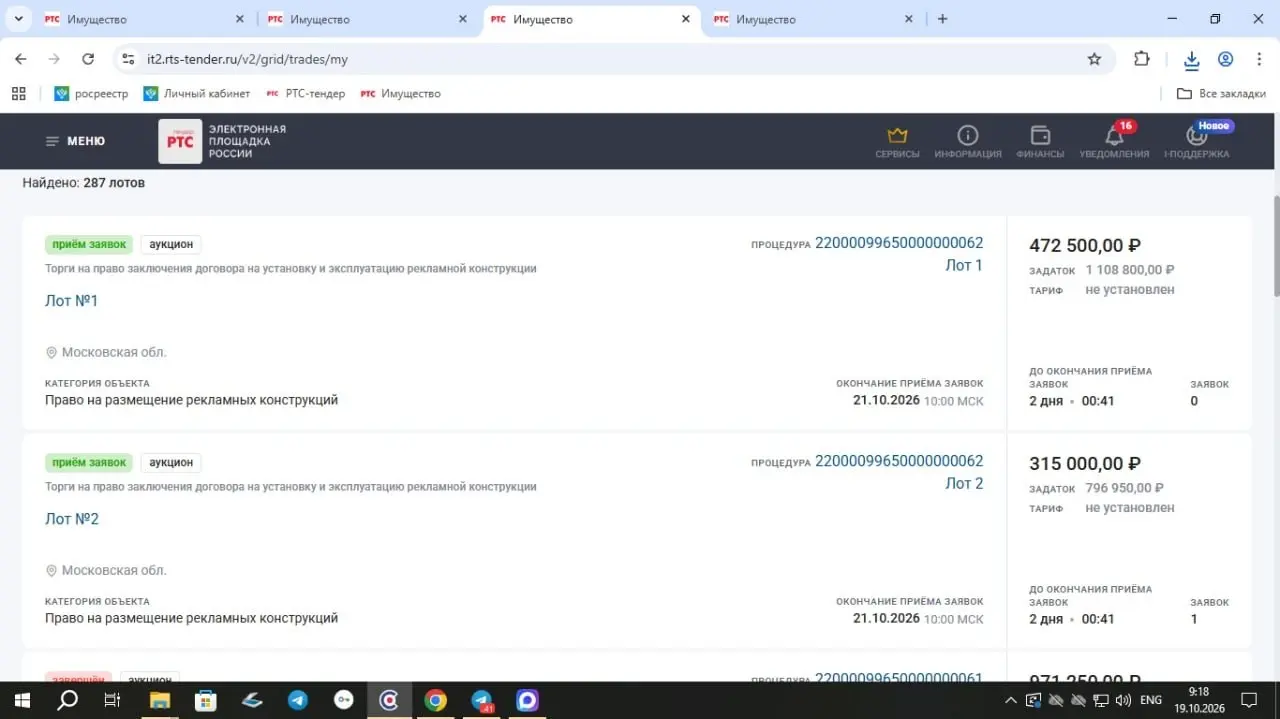The image size is (1280, 719).
Task: Open the Лот №1 title link
Action: click(72, 301)
